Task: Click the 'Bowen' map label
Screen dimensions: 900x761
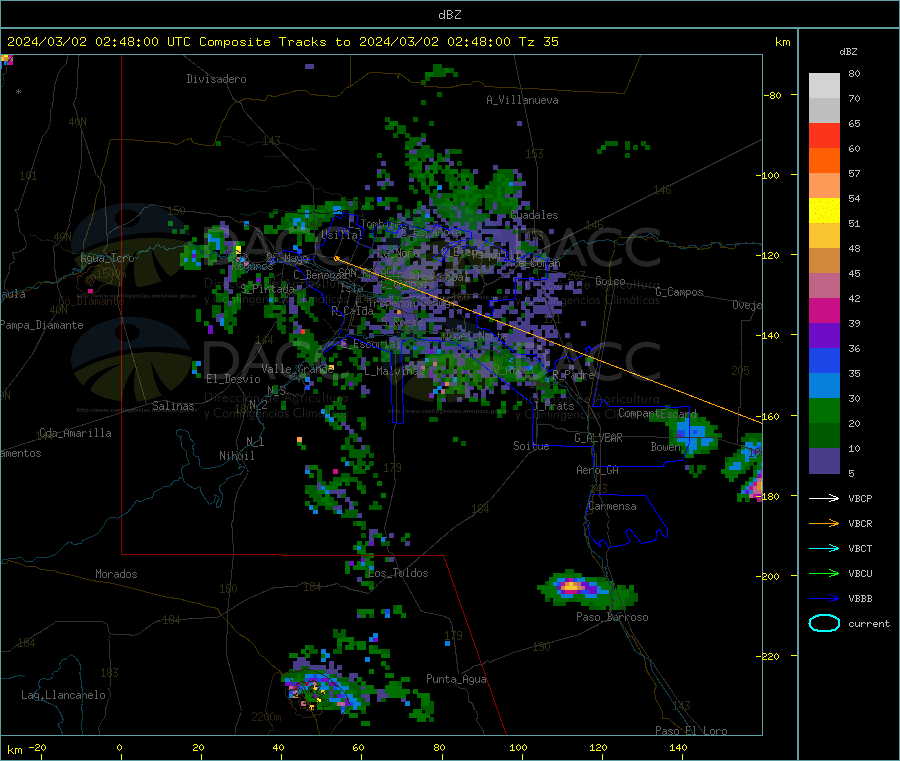Action: 666,446
